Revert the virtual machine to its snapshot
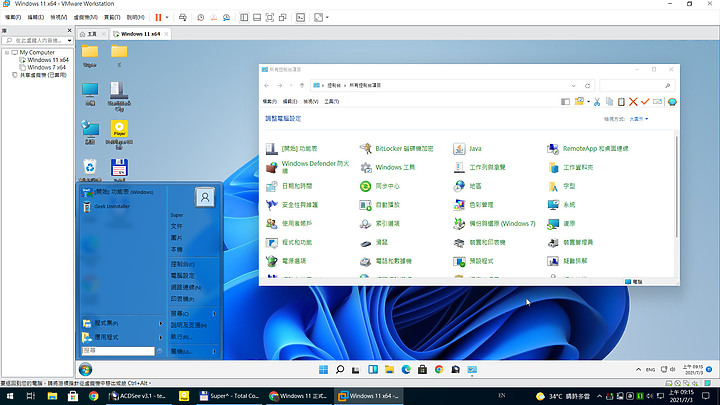The image size is (720, 405). (x=214, y=17)
